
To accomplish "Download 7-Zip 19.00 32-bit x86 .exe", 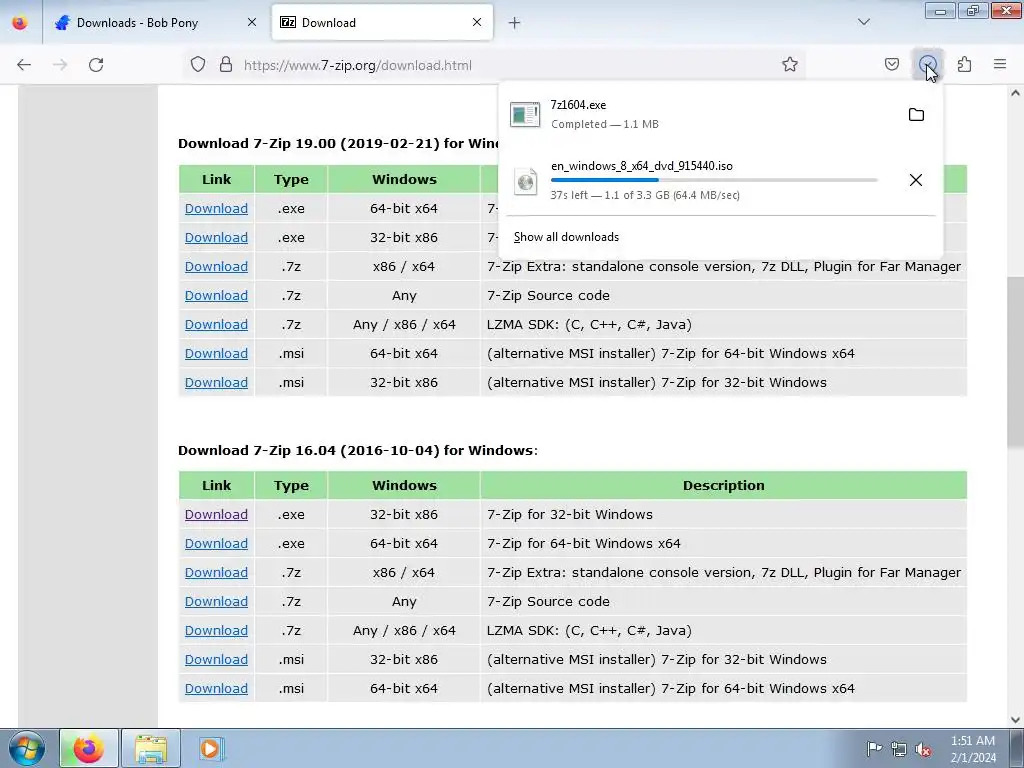I will point(216,237).
